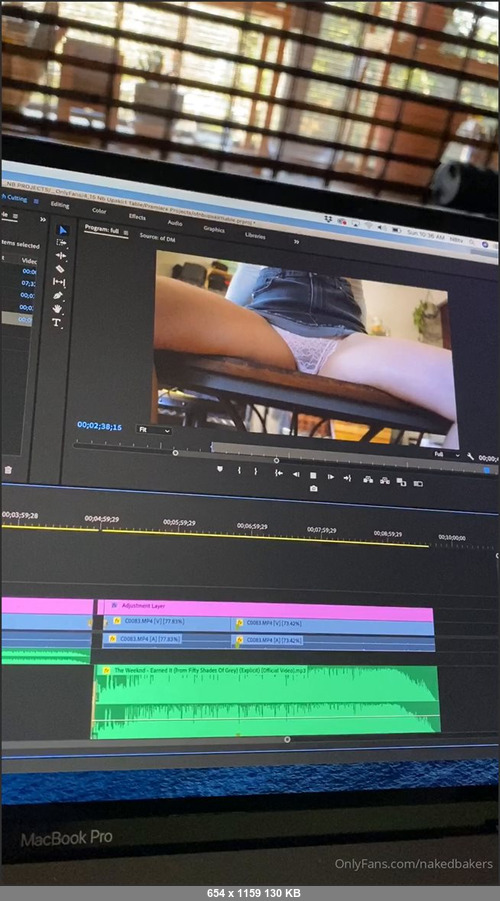Switch to the Editing workspace
500x901 pixels.
pyautogui.click(x=60, y=205)
